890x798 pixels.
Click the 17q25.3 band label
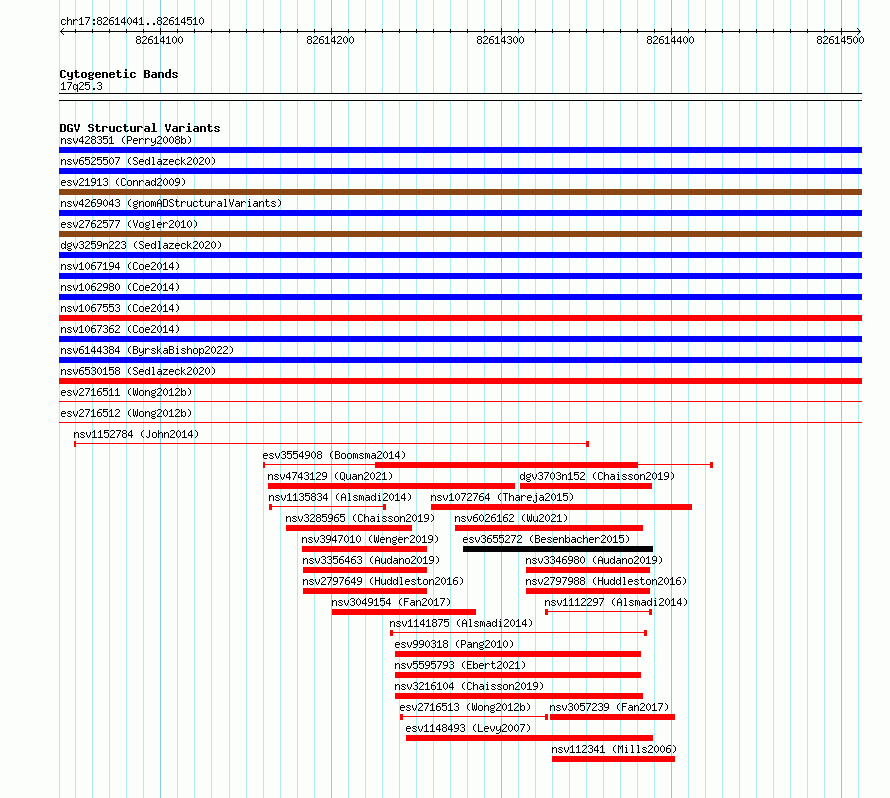point(81,86)
